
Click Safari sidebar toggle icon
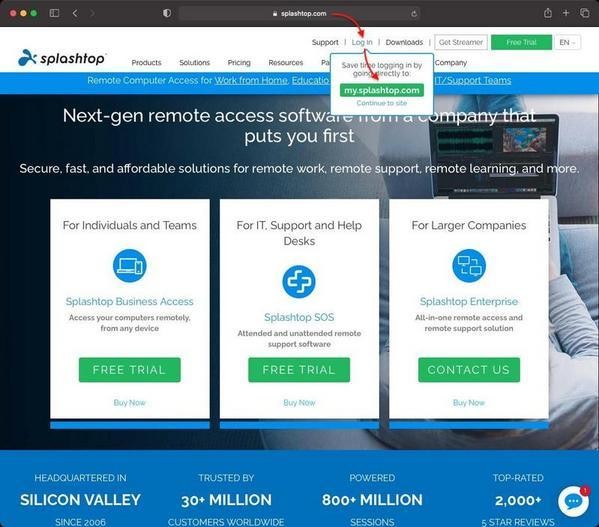(x=54, y=13)
